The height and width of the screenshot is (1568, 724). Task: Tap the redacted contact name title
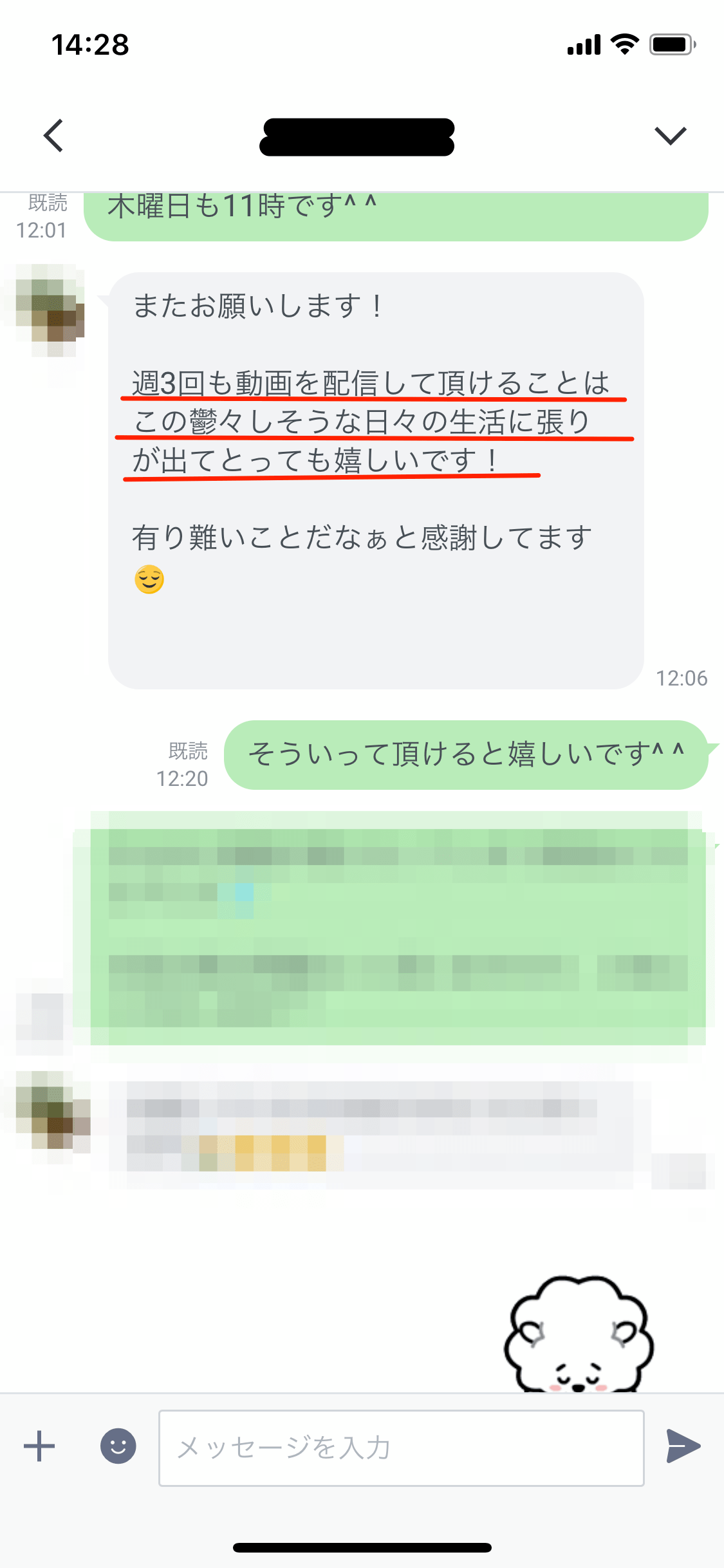[357, 136]
